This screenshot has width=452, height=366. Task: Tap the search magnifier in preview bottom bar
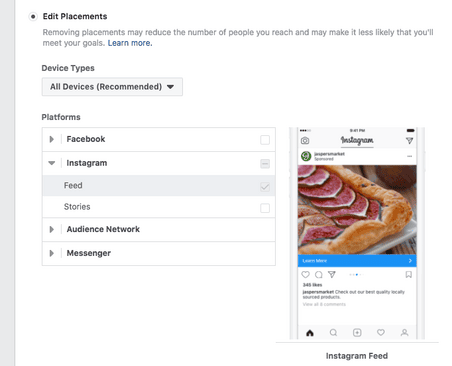coord(333,332)
